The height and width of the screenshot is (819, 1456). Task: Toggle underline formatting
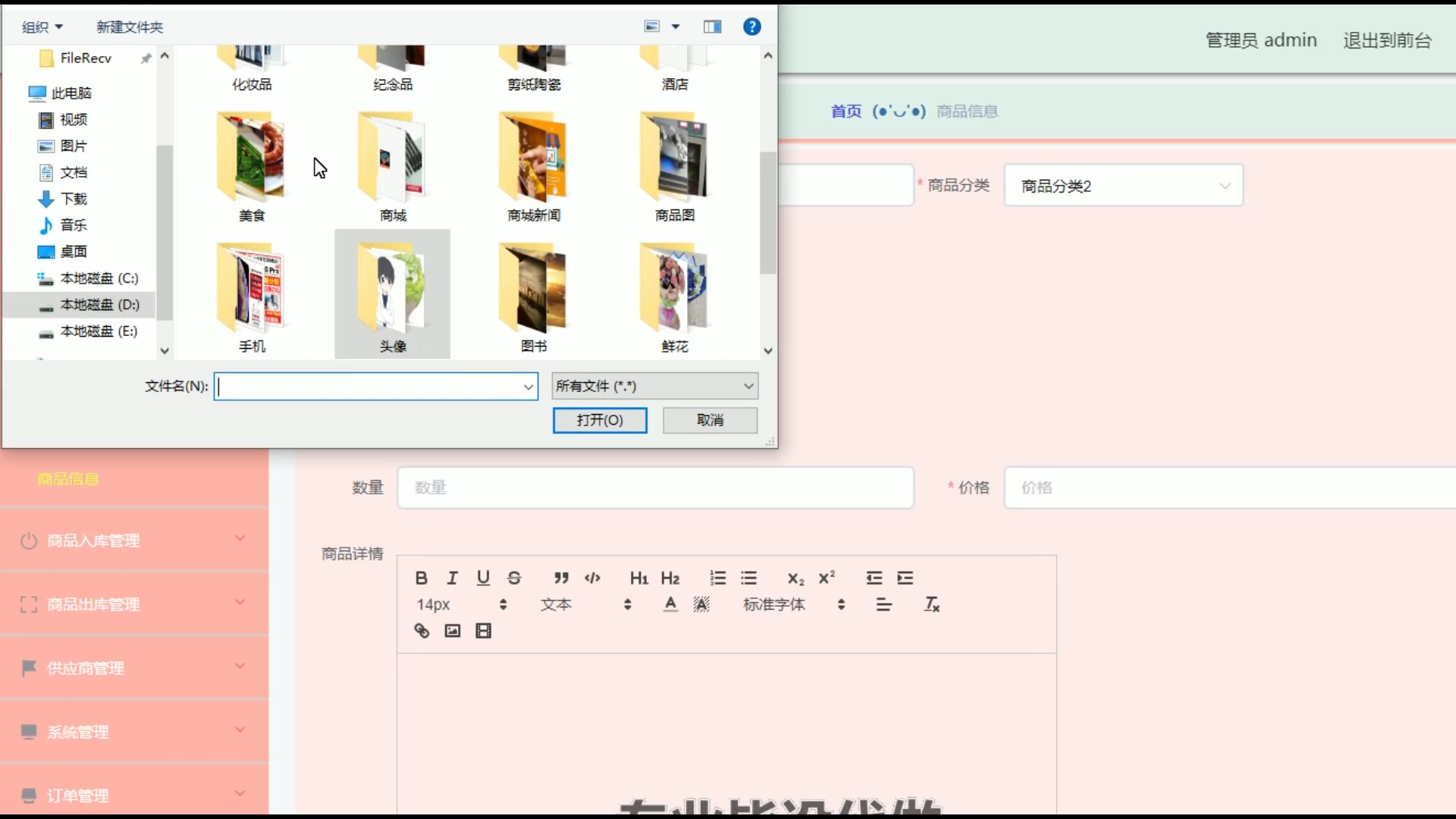coord(483,578)
